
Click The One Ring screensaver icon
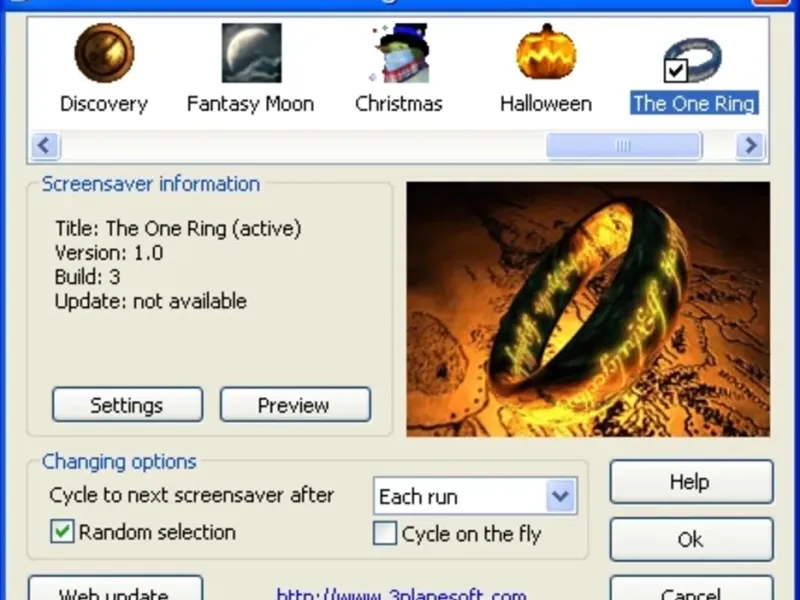pos(693,60)
